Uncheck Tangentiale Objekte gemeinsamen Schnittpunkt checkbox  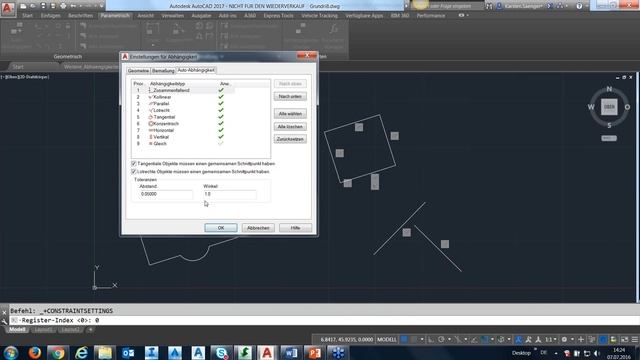133,164
